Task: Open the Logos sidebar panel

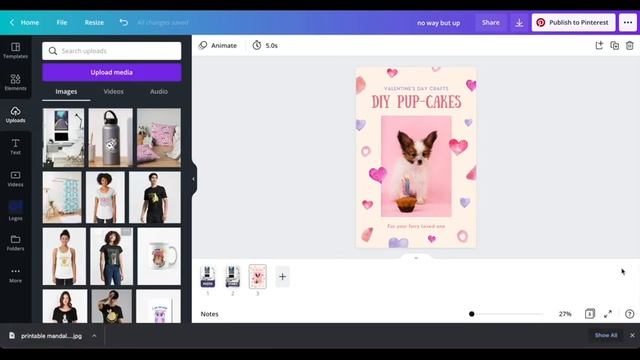Action: 16,211
